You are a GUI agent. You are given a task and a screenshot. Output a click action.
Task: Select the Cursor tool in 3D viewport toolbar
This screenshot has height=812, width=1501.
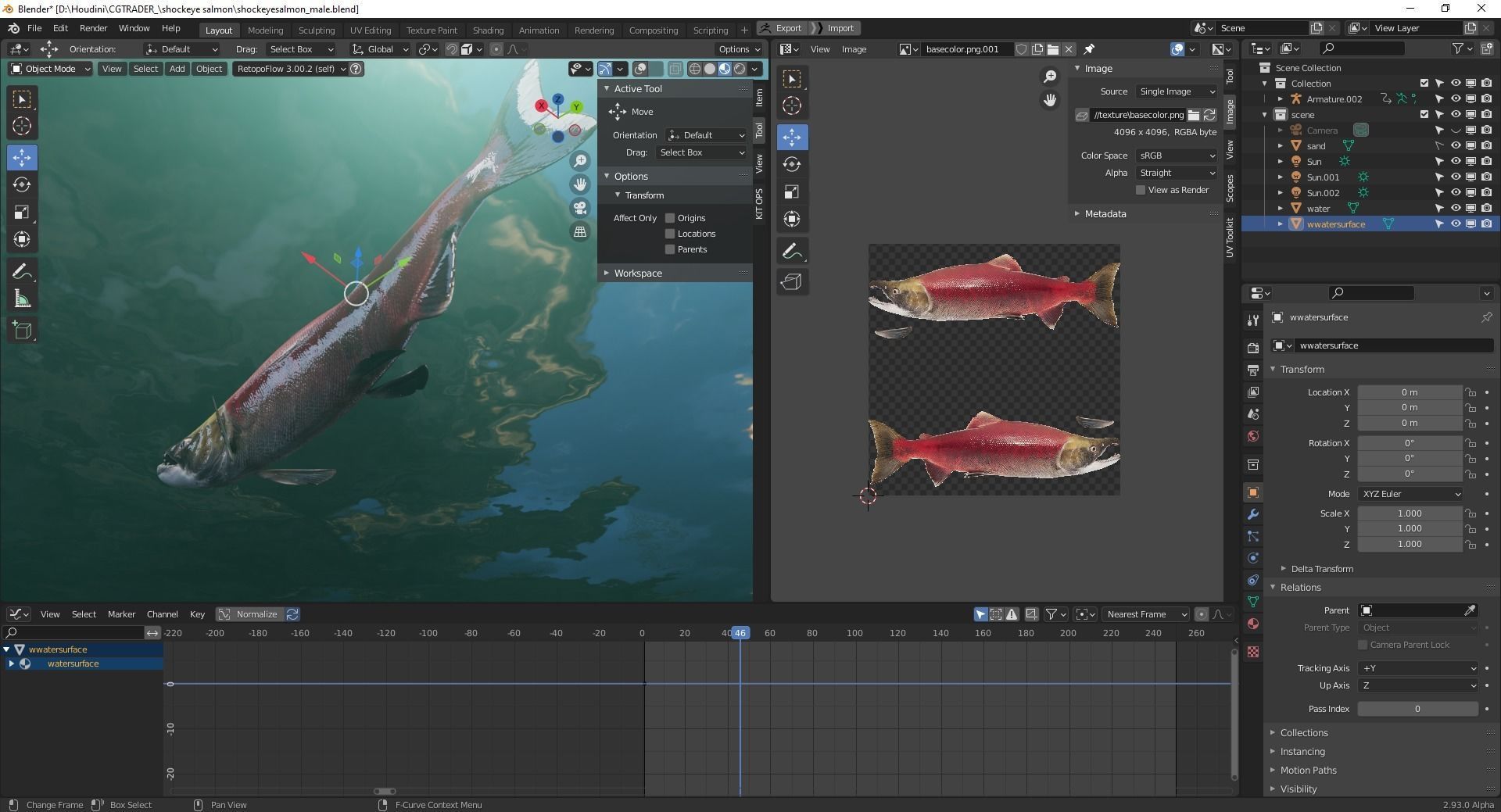(x=22, y=126)
